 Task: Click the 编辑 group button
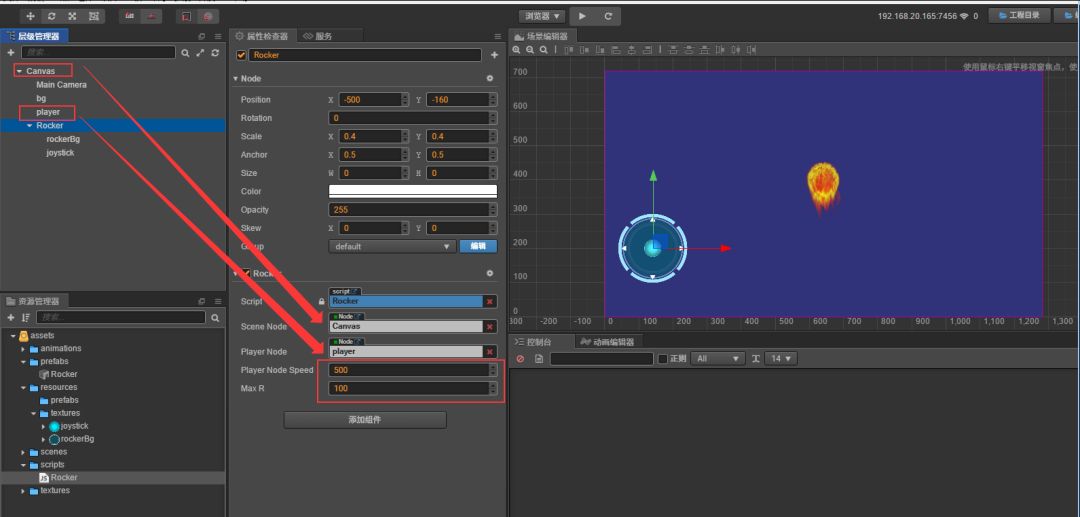click(x=478, y=246)
